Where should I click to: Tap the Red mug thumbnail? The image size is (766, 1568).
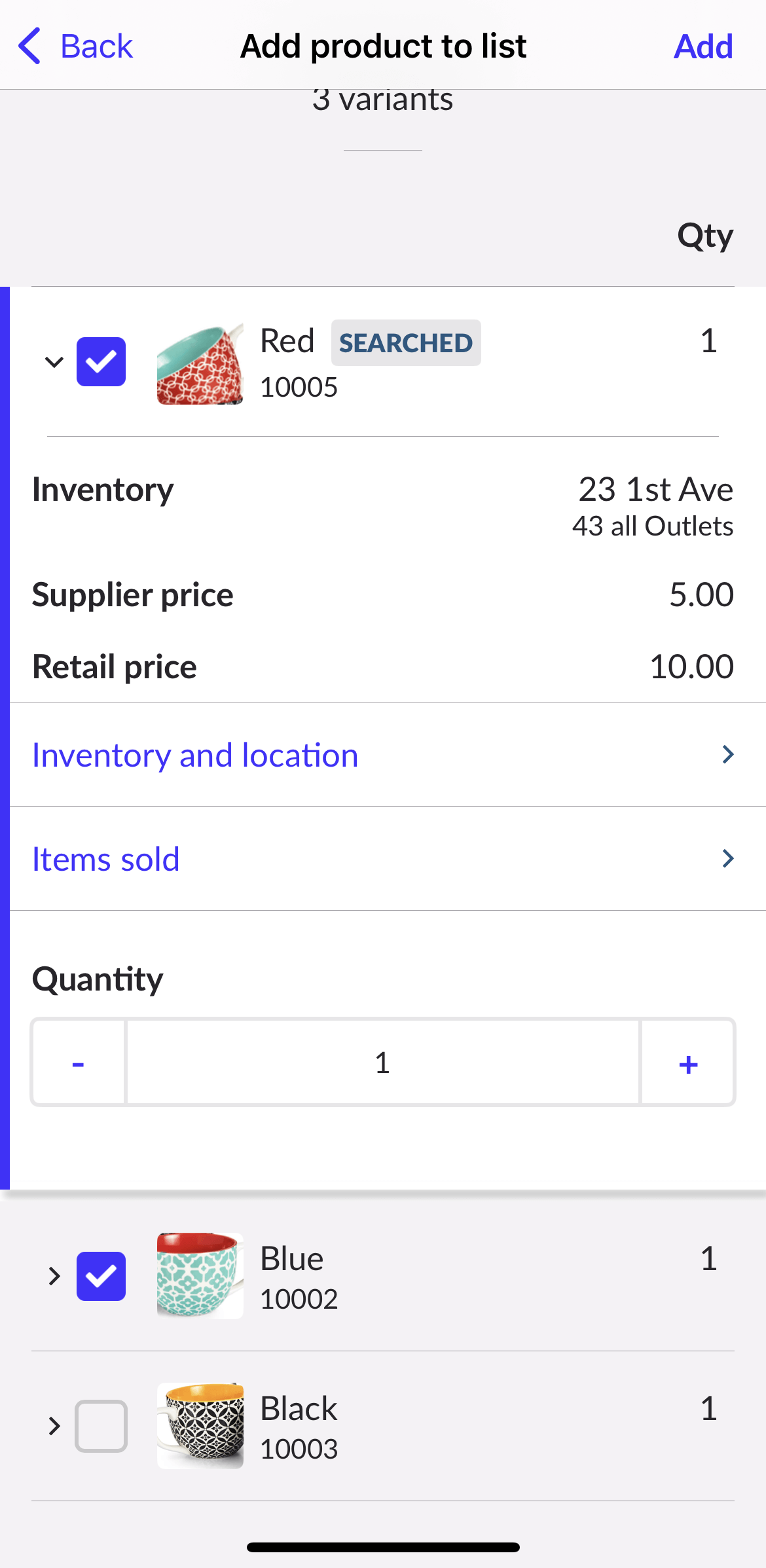click(x=200, y=364)
